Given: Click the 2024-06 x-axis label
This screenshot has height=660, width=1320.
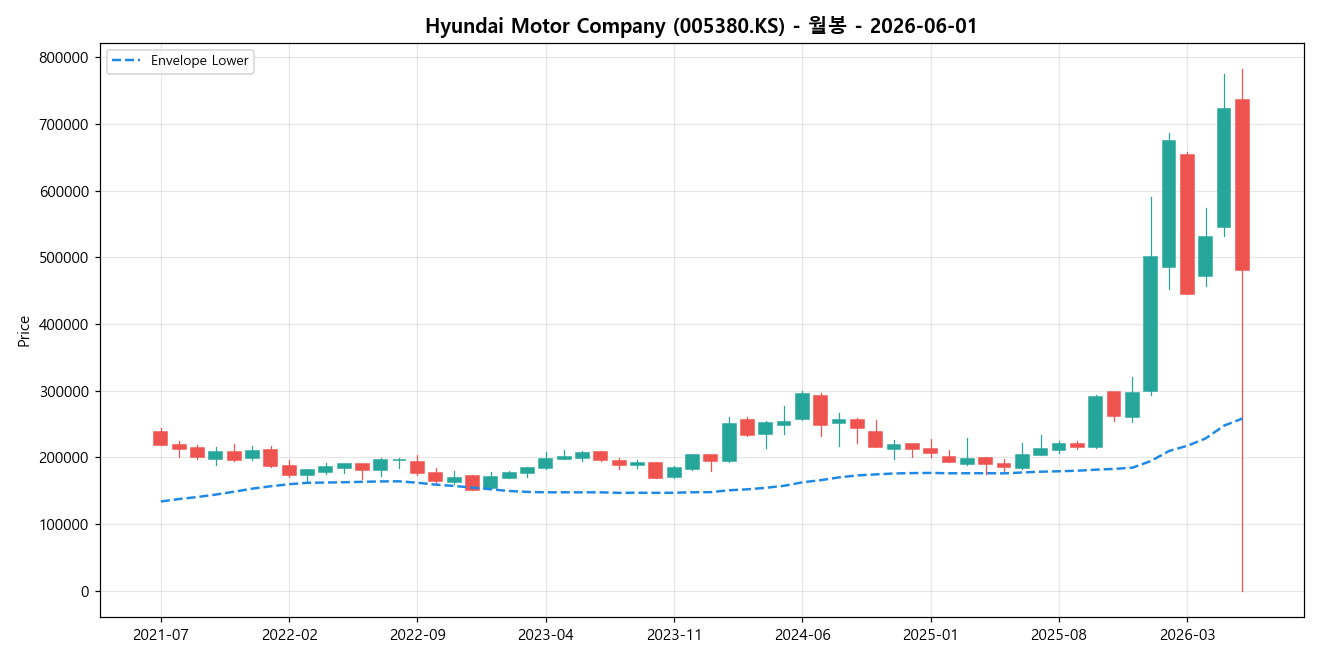Looking at the screenshot, I should (x=802, y=634).
